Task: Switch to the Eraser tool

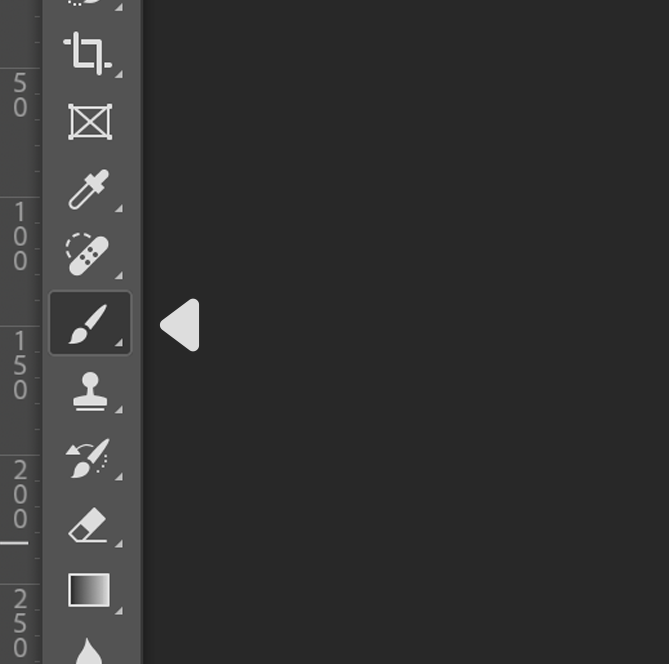Action: [88, 525]
